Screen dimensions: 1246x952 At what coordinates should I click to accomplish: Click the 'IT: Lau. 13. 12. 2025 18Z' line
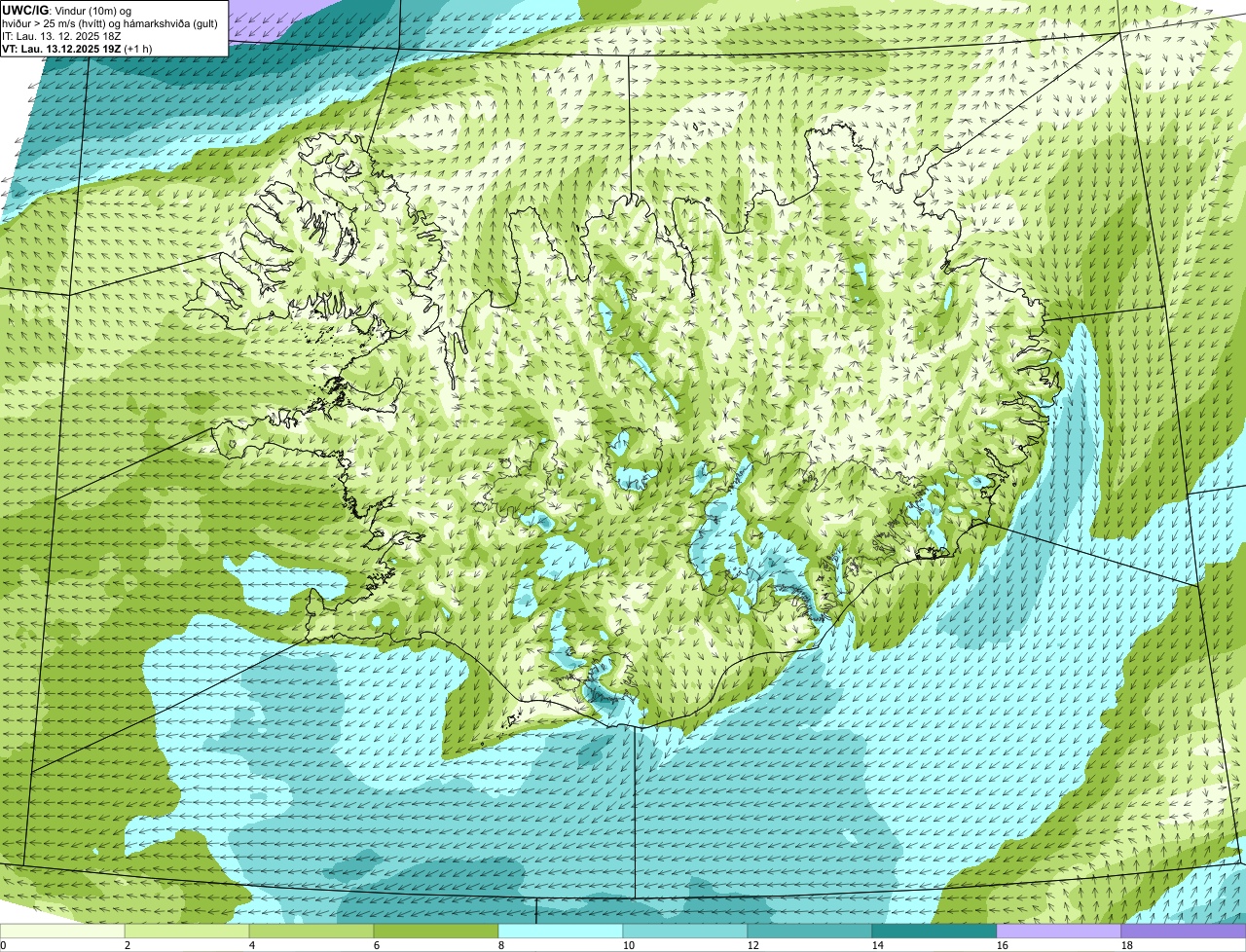(61, 36)
